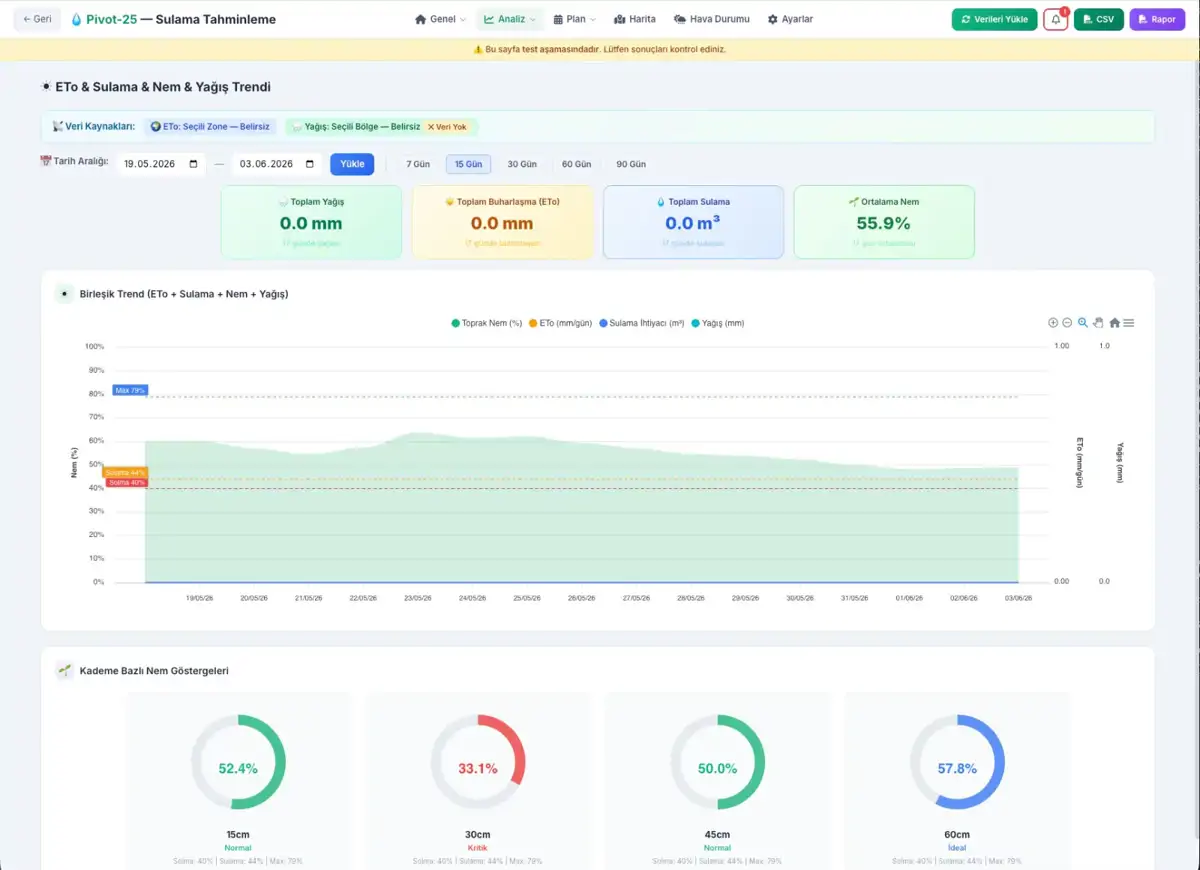Reset chart zoom with home icon

1114,323
